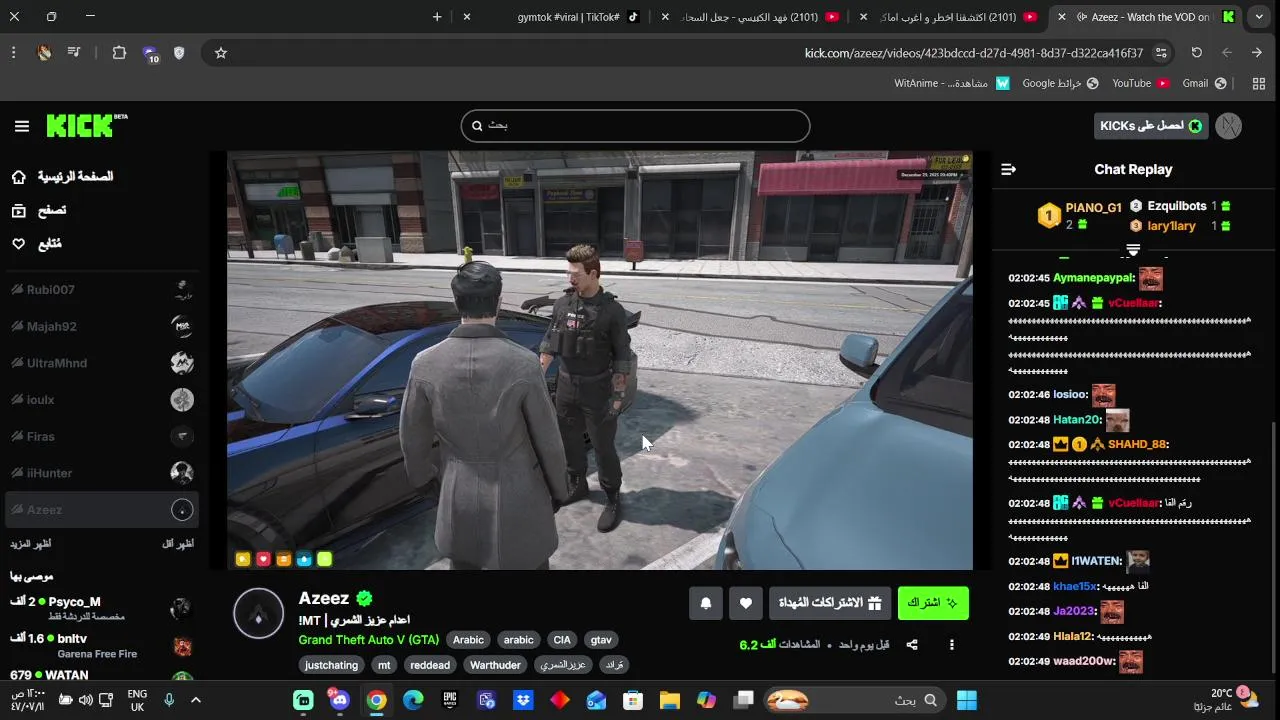Click the video player area
Screen dimensions: 1280x720
[600, 360]
